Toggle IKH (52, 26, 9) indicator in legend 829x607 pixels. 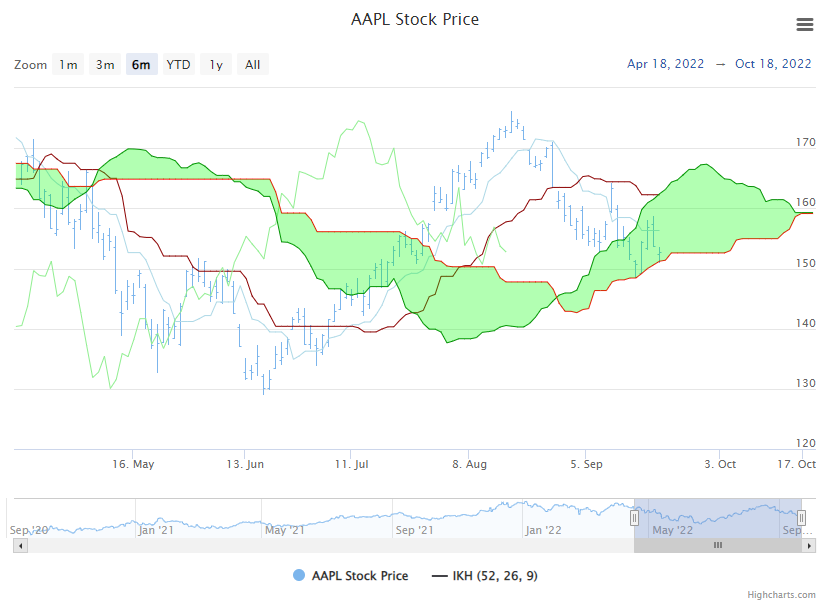(485, 575)
